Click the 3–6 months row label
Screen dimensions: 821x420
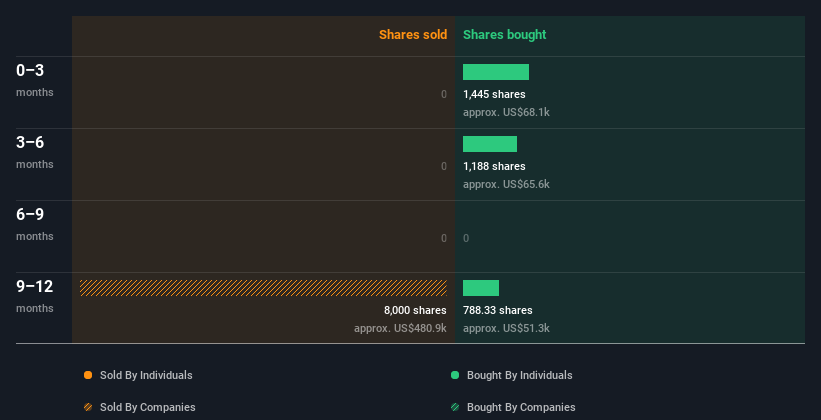35,152
